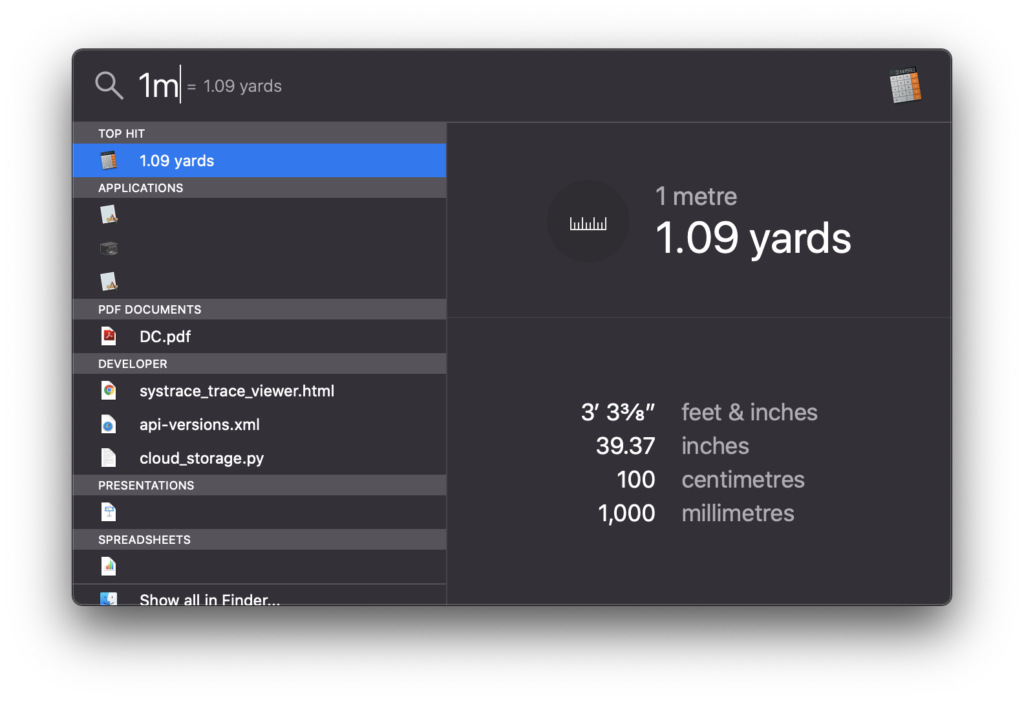Image resolution: width=1024 pixels, height=701 pixels.
Task: Click the PDF icon next to DC.pdf
Action: pos(108,336)
